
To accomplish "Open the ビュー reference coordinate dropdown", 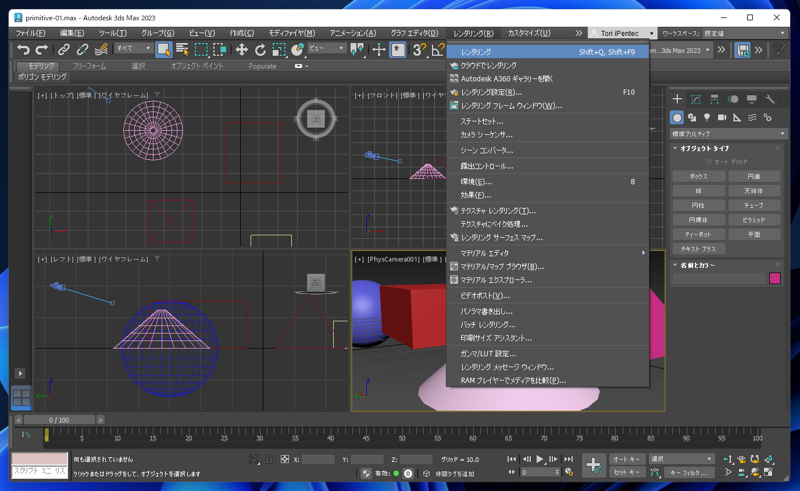I will [327, 48].
